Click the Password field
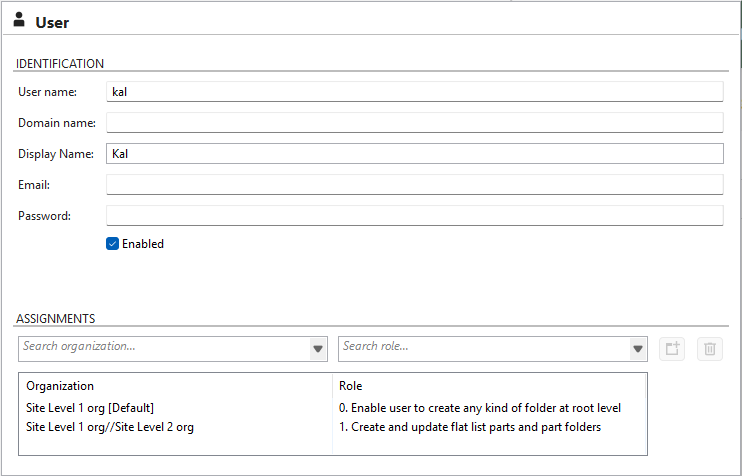 tap(414, 216)
